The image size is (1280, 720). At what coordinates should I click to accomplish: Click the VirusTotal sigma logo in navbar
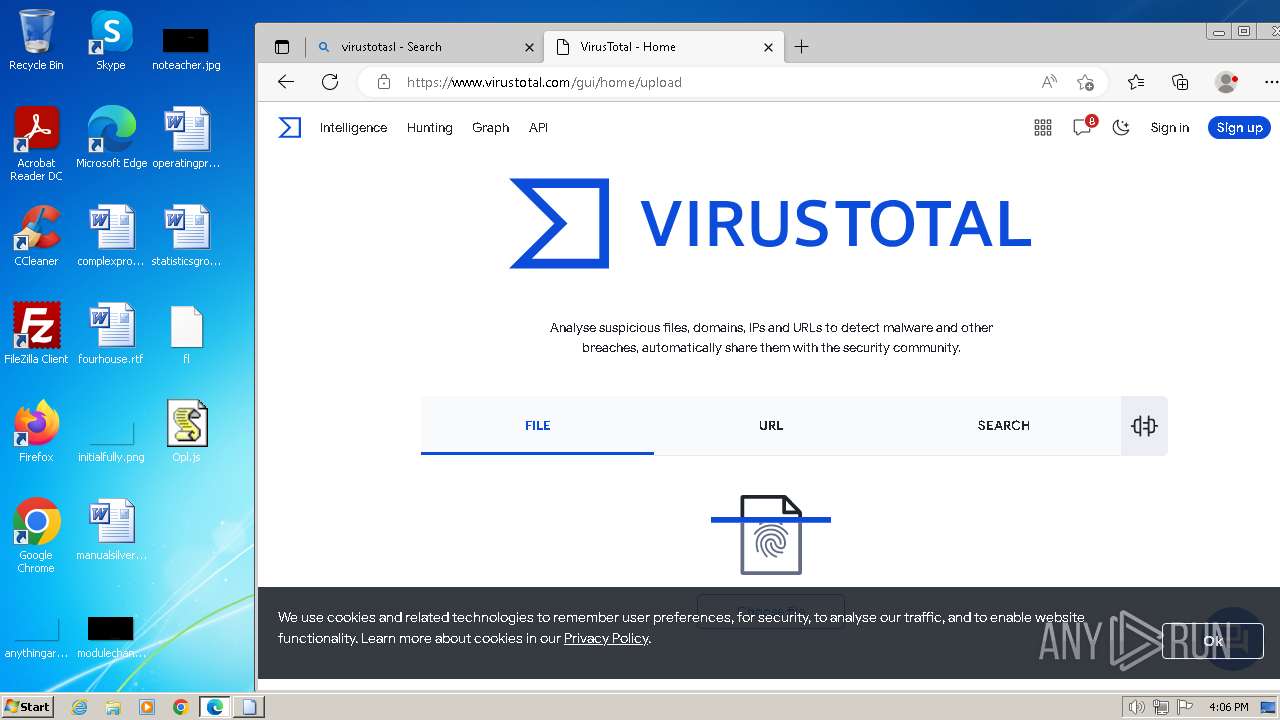pyautogui.click(x=290, y=127)
